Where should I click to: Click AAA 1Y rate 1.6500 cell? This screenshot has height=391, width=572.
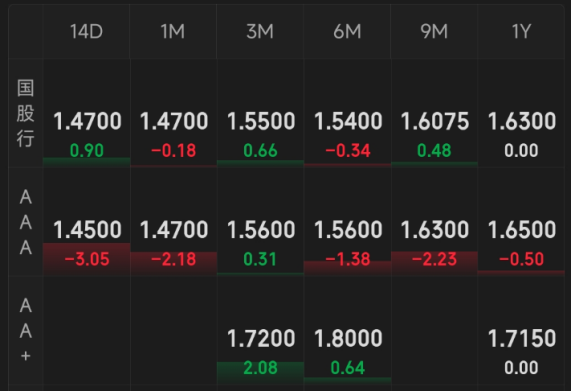521,222
